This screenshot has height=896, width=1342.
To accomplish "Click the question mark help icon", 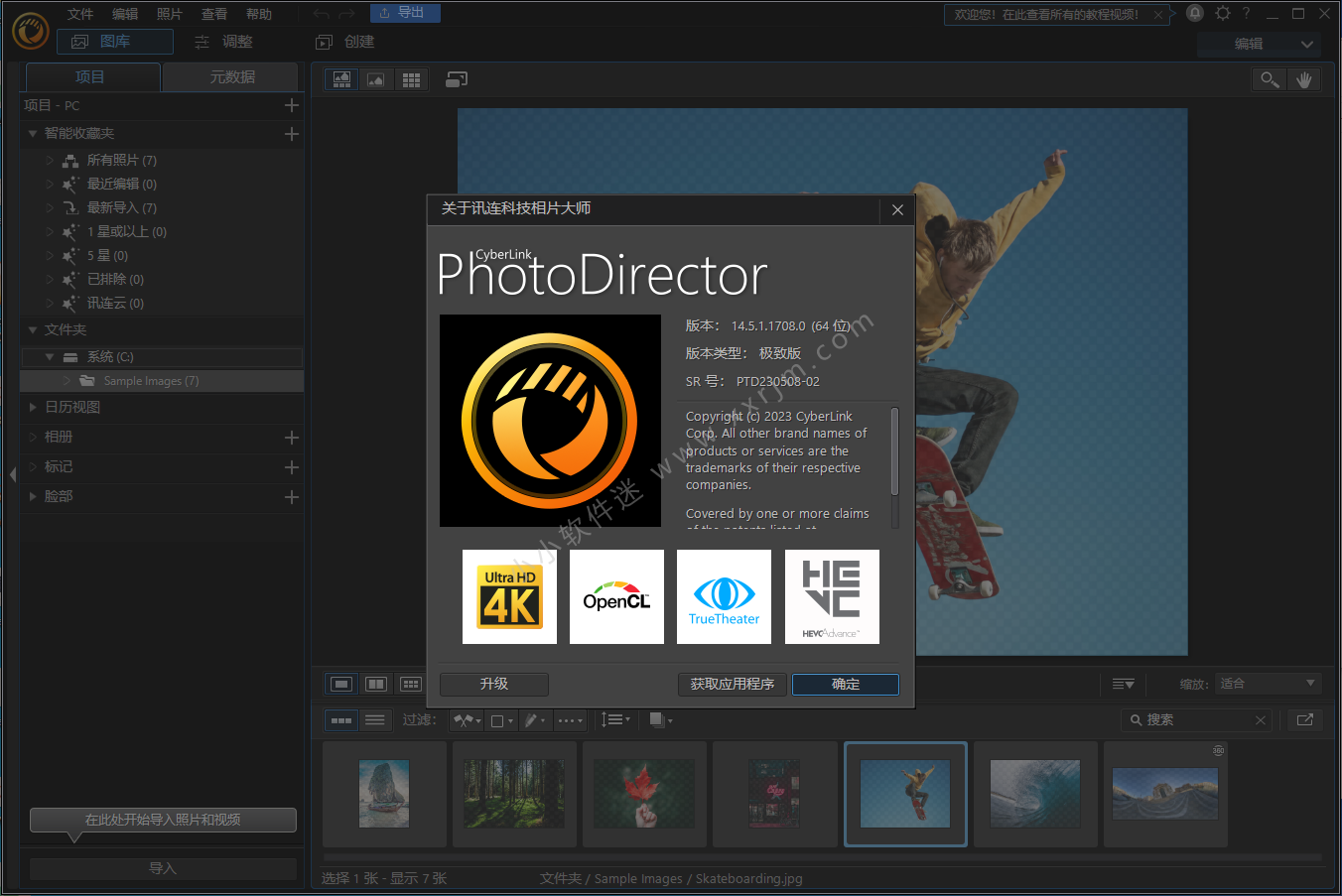I will click(x=1246, y=13).
